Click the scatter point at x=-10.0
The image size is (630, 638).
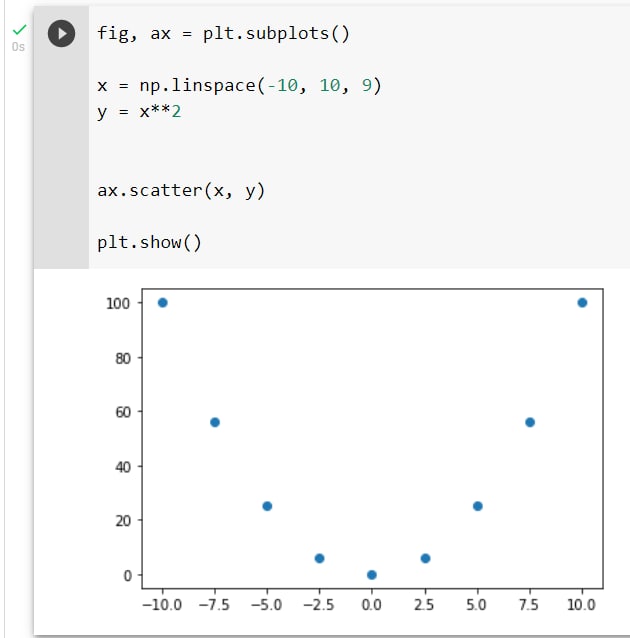pos(162,303)
